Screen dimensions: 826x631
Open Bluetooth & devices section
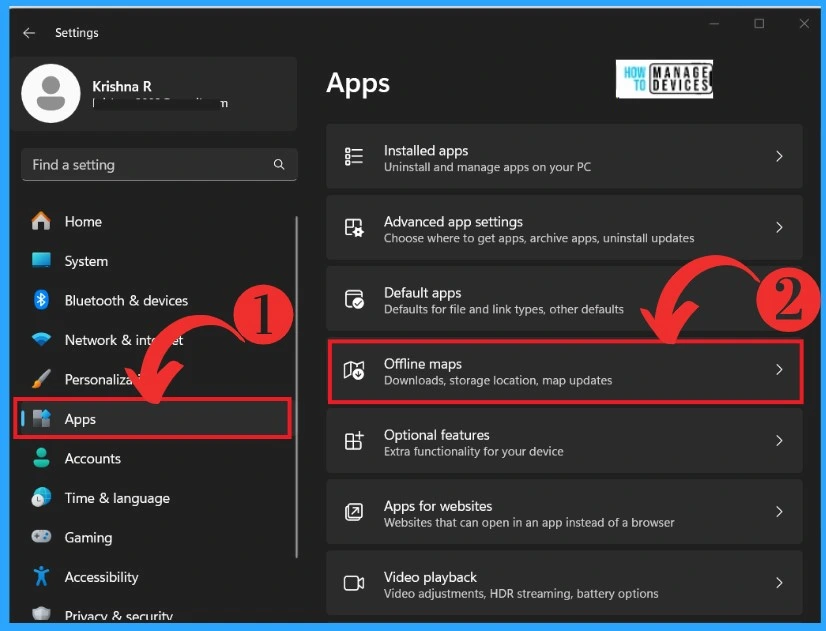click(x=155, y=300)
